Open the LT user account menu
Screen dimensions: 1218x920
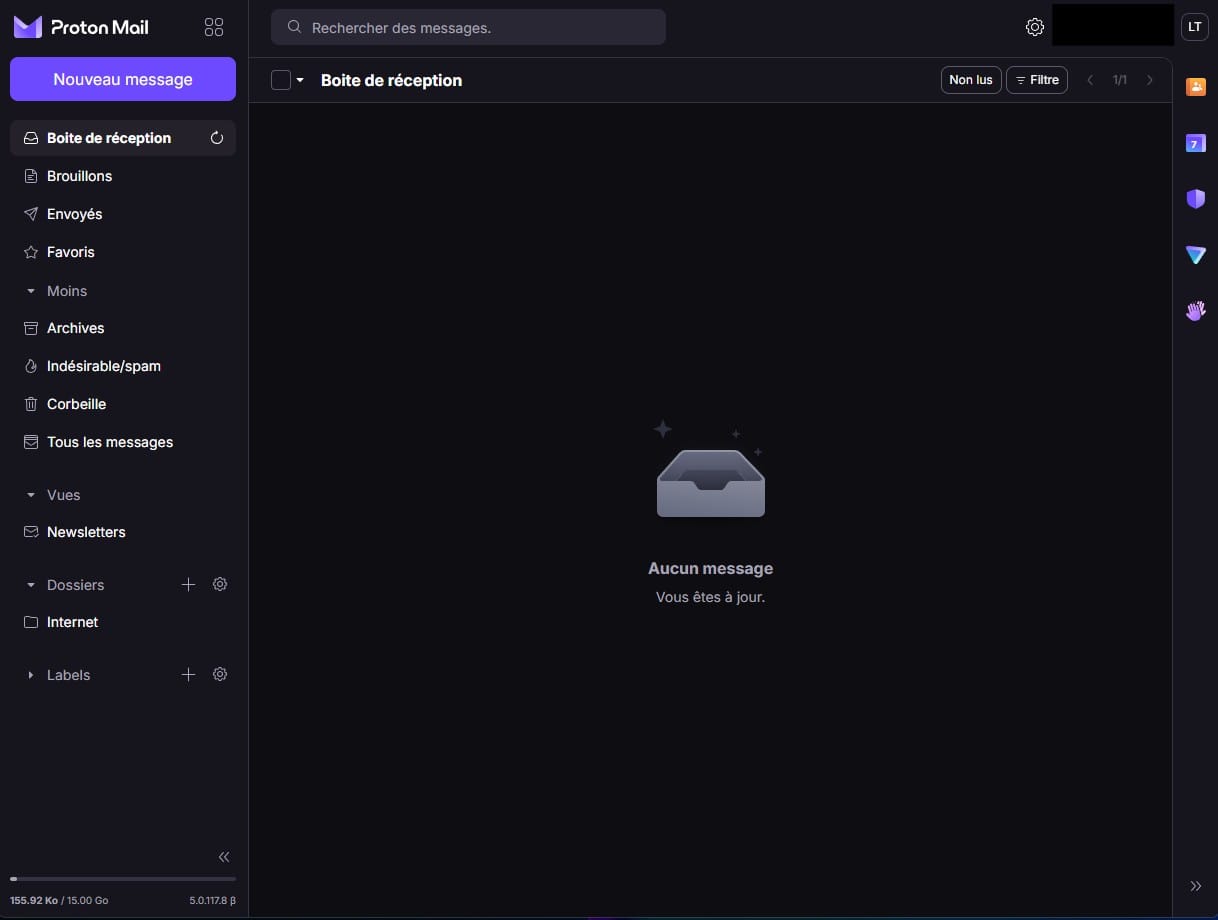coord(1195,27)
